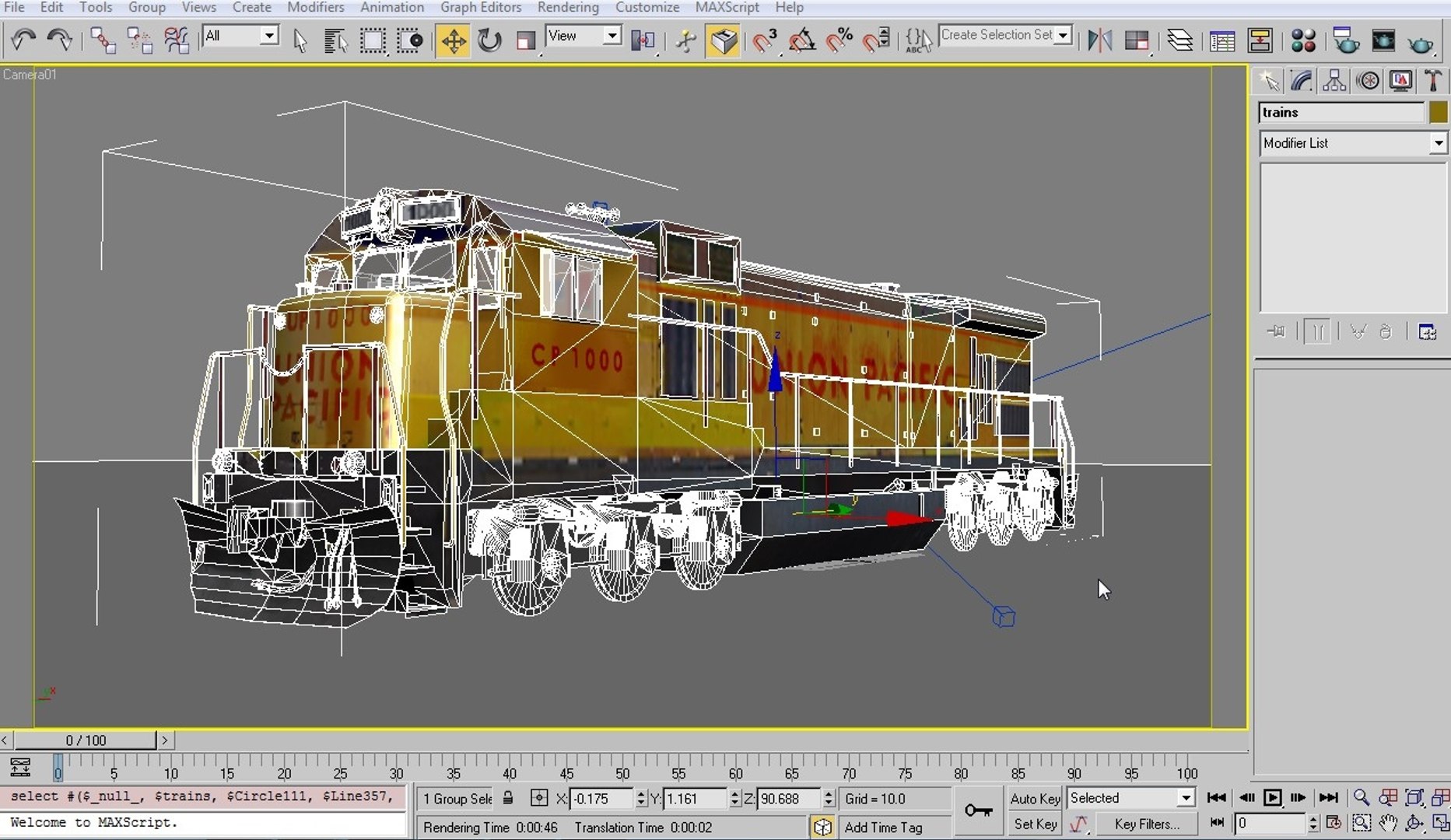1451x840 pixels.
Task: Click the Bind to Space Warp icon
Action: coord(177,39)
